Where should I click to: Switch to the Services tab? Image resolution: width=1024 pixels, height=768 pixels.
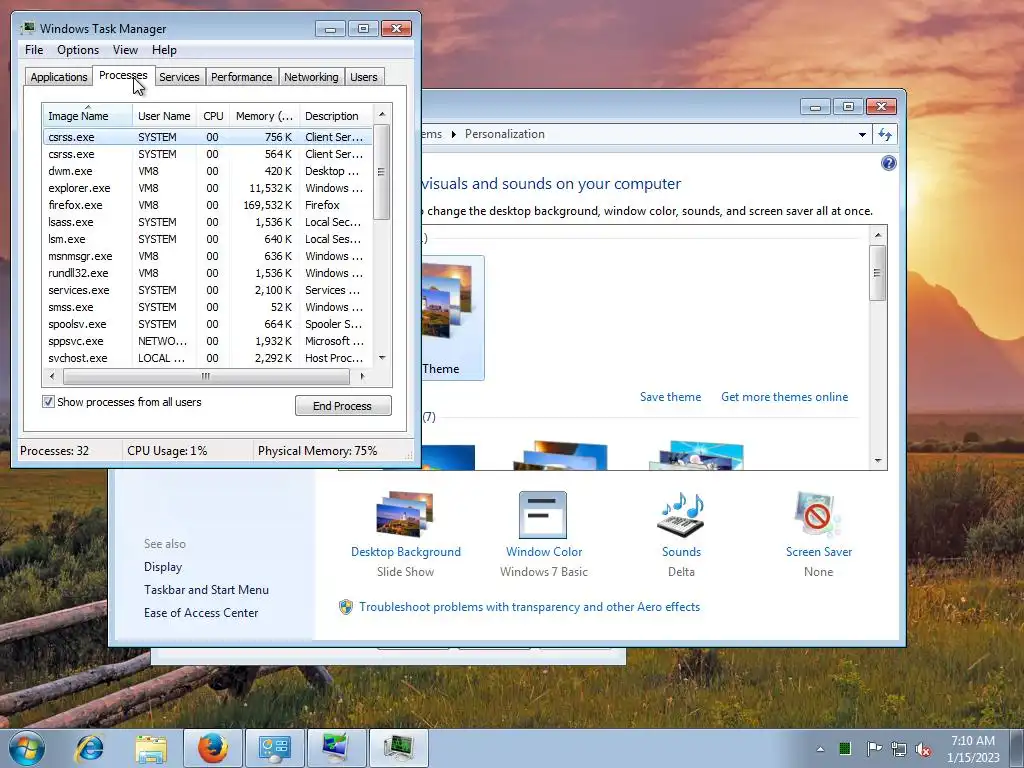(179, 77)
